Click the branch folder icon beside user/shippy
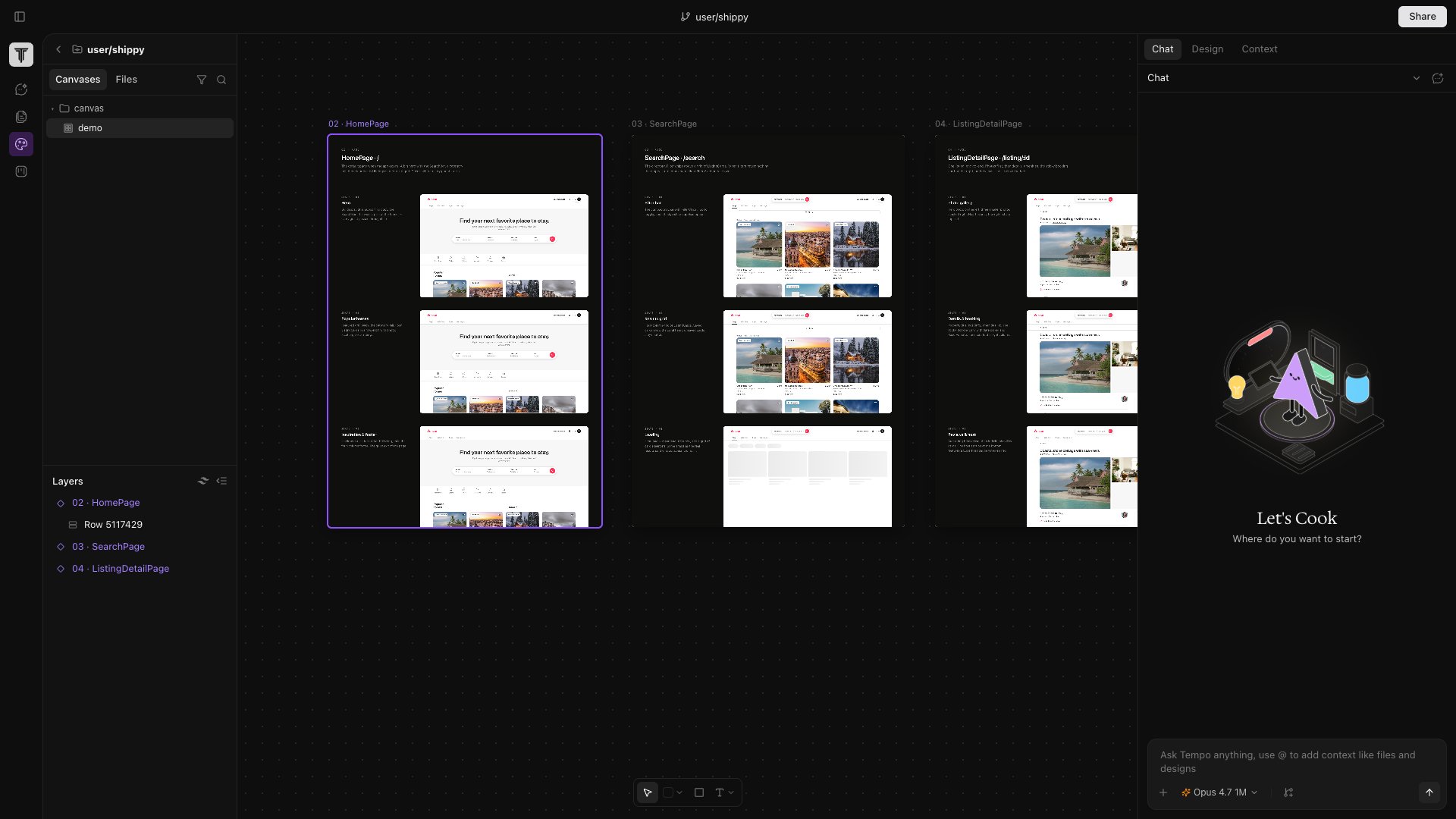The width and height of the screenshot is (1456, 819). [x=77, y=49]
